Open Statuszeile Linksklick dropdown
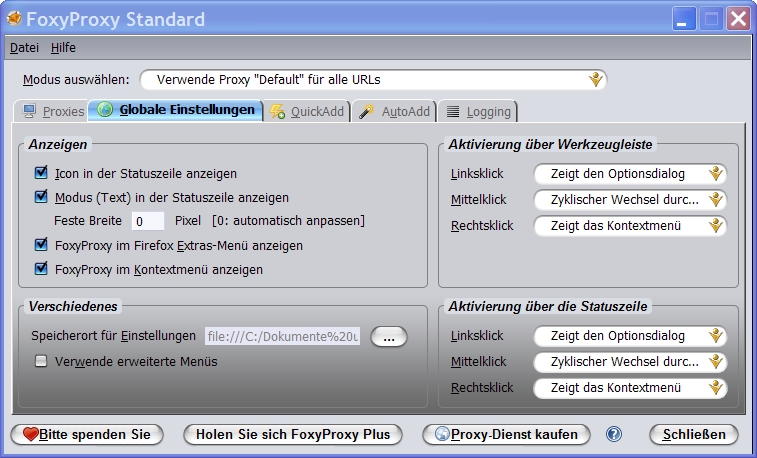 tap(630, 336)
